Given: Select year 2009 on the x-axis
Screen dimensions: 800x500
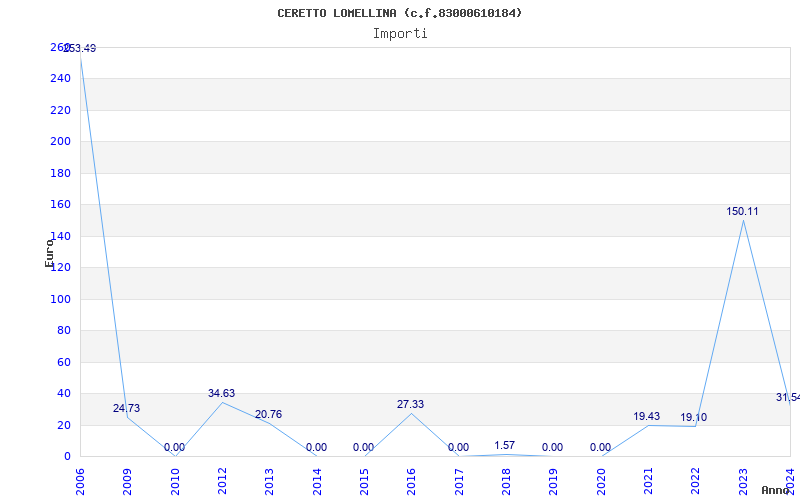Looking at the screenshot, I should point(128,482).
